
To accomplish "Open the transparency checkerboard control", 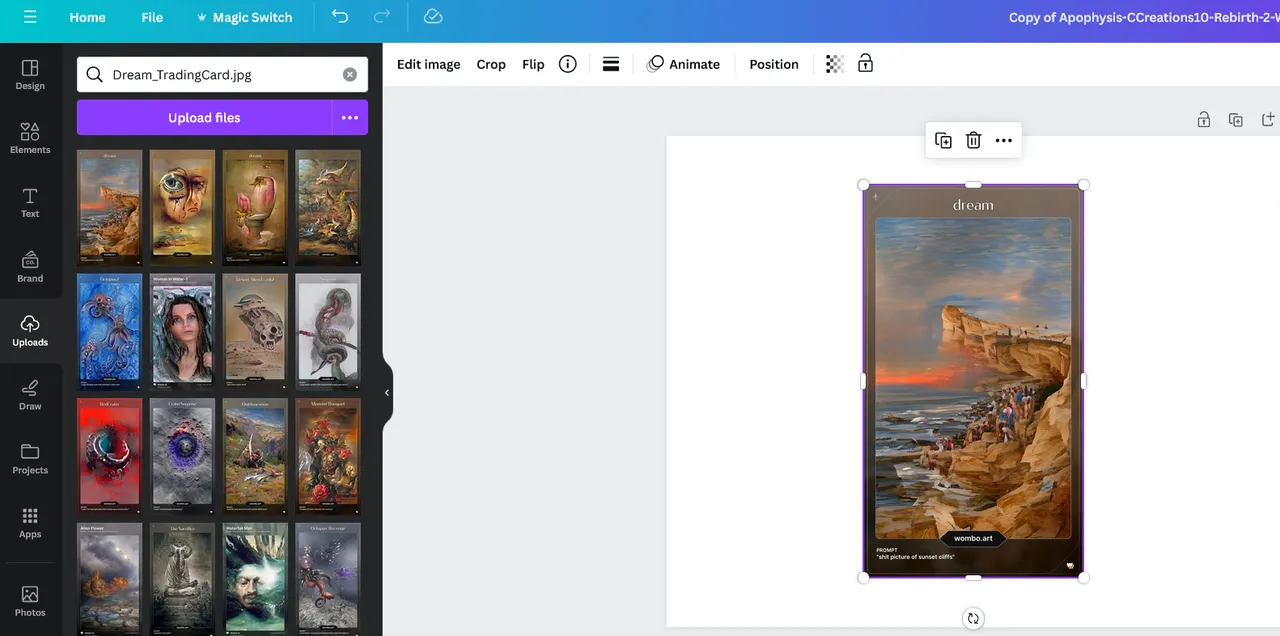I will (835, 64).
